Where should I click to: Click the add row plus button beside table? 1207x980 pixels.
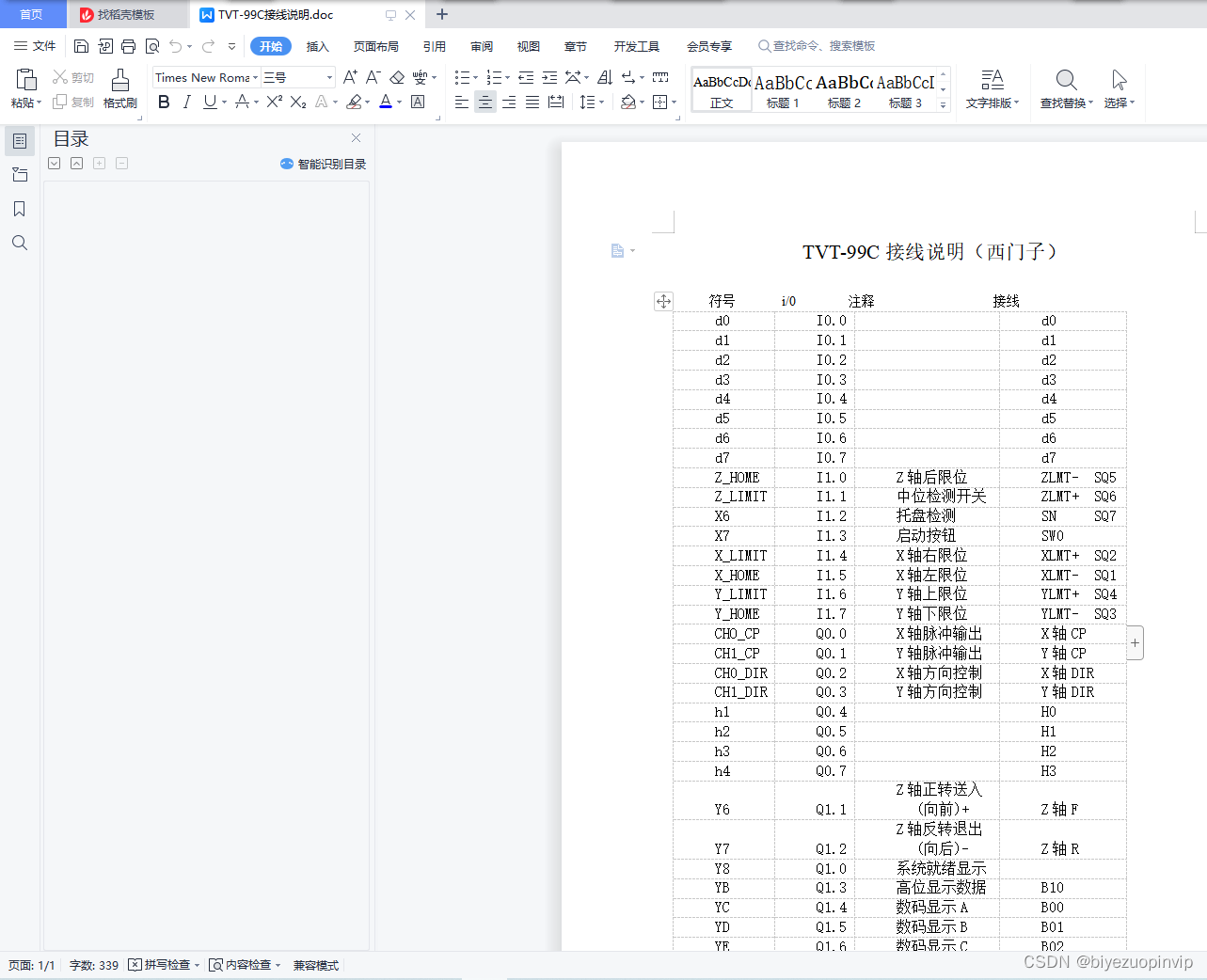1136,643
